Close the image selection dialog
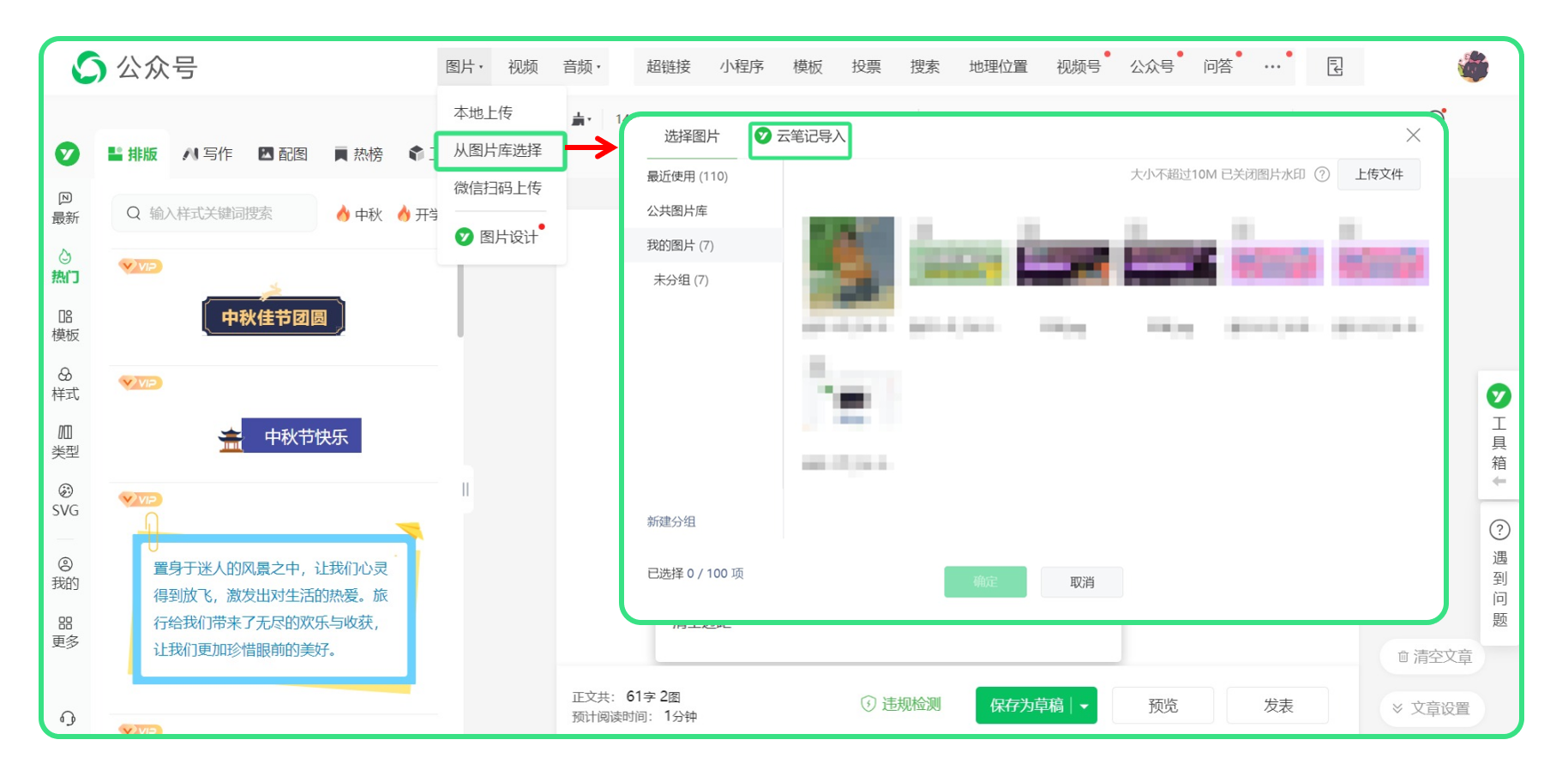The image size is (1568, 776). point(1413,135)
